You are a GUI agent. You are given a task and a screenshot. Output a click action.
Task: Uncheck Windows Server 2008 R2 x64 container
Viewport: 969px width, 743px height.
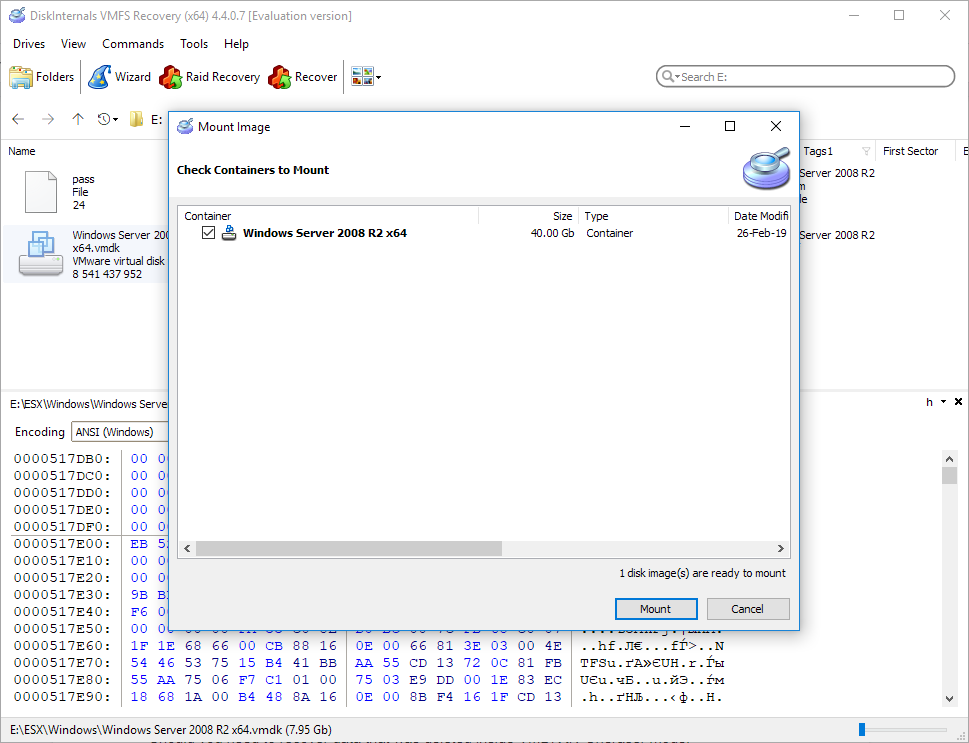pyautogui.click(x=208, y=233)
